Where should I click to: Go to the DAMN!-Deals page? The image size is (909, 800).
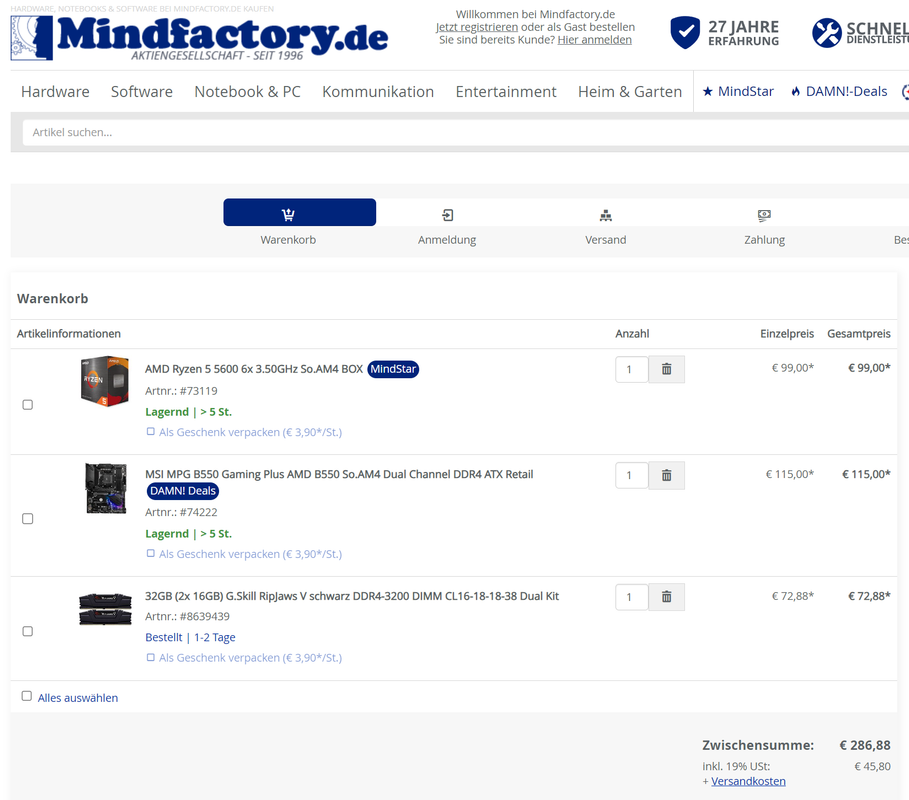(839, 92)
